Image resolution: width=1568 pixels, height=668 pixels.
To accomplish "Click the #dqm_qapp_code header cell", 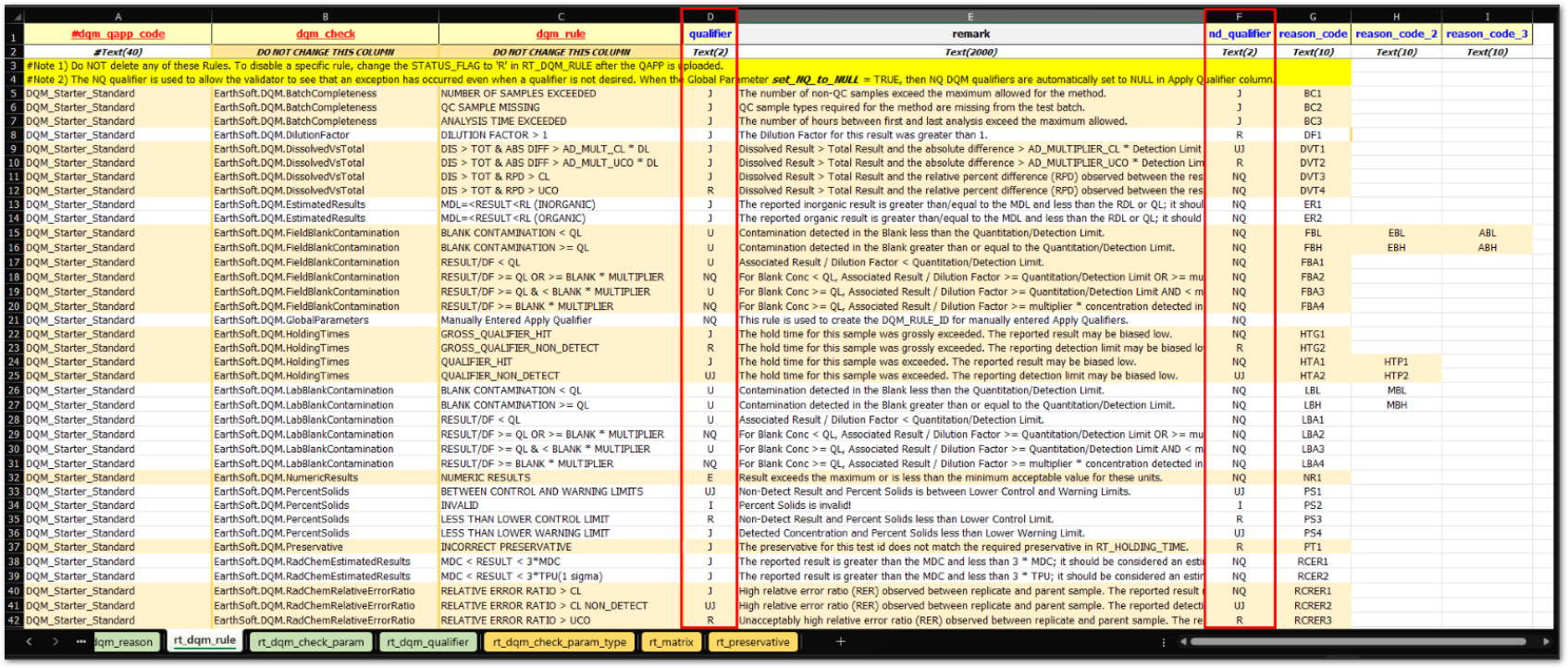I will 117,34.
